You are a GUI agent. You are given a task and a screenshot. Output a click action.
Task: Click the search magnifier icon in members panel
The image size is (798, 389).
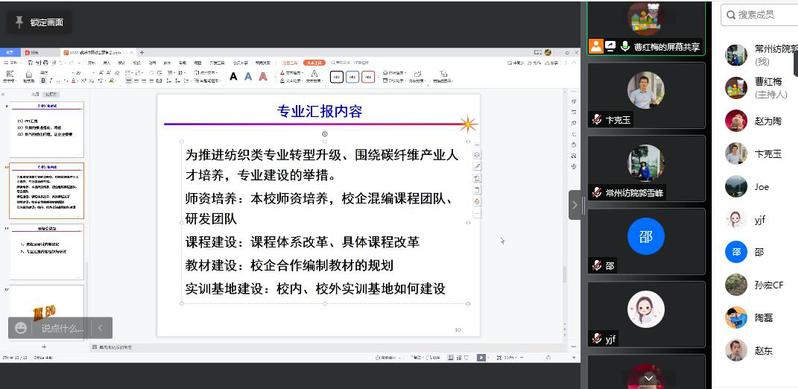731,15
